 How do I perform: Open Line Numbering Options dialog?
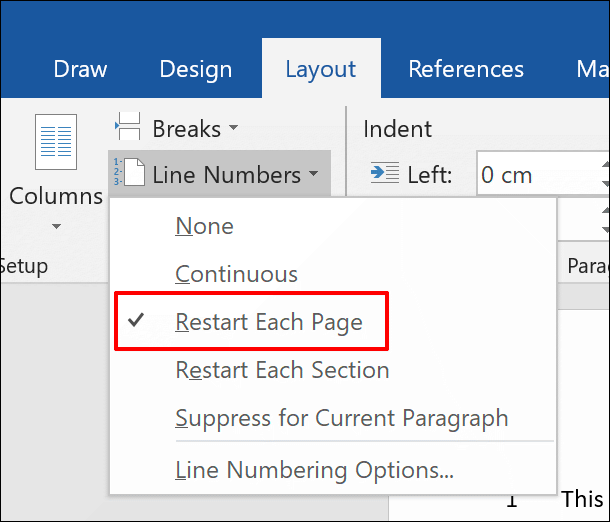[x=314, y=470]
